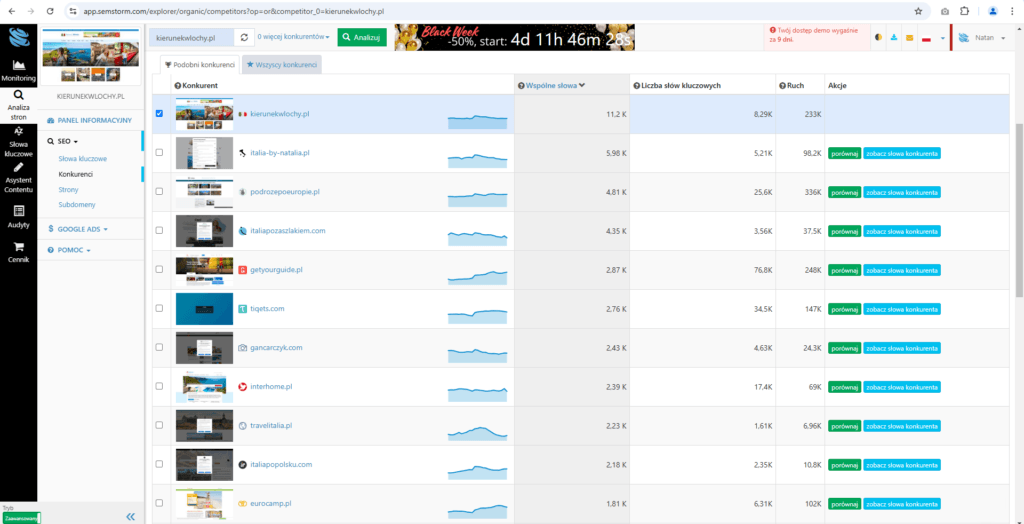This screenshot has height=524, width=1024.
Task: Click the browser address bar URL
Action: [234, 11]
